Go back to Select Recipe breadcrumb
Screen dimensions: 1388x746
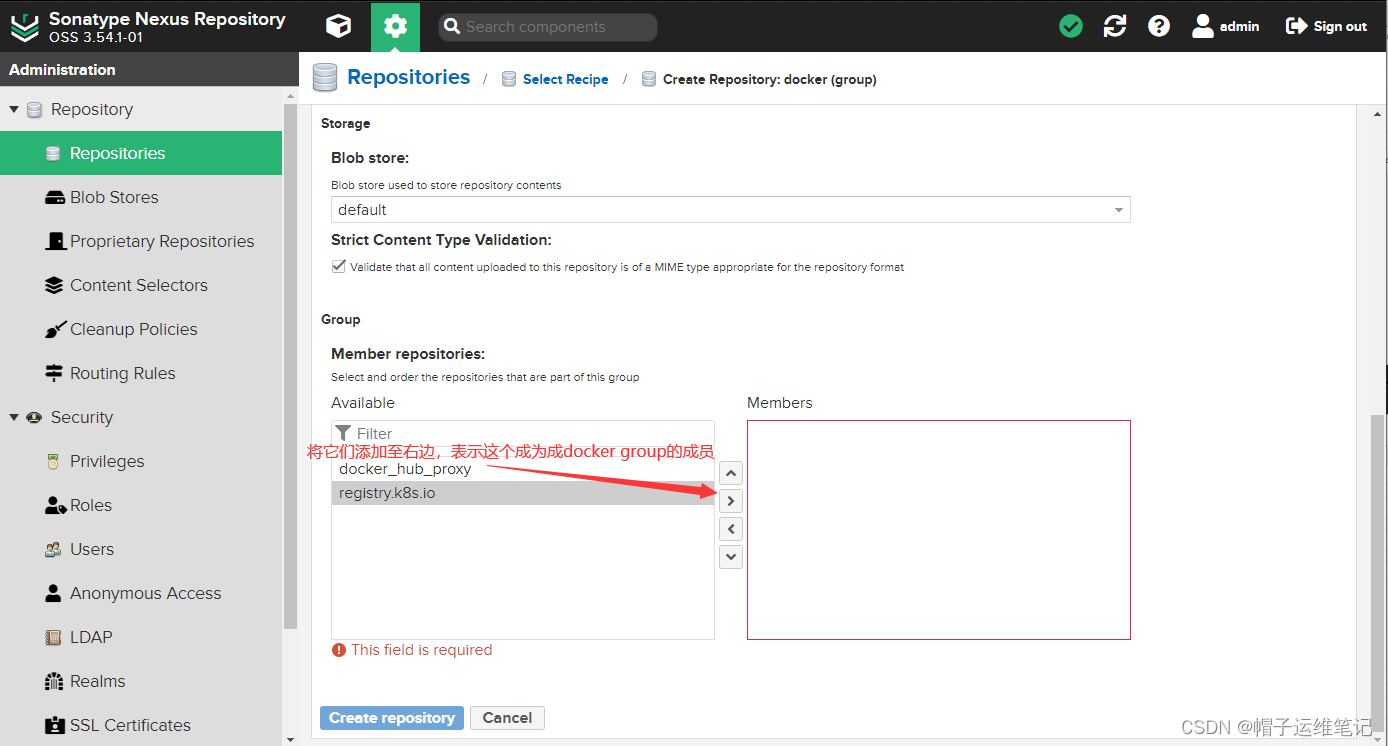[565, 79]
